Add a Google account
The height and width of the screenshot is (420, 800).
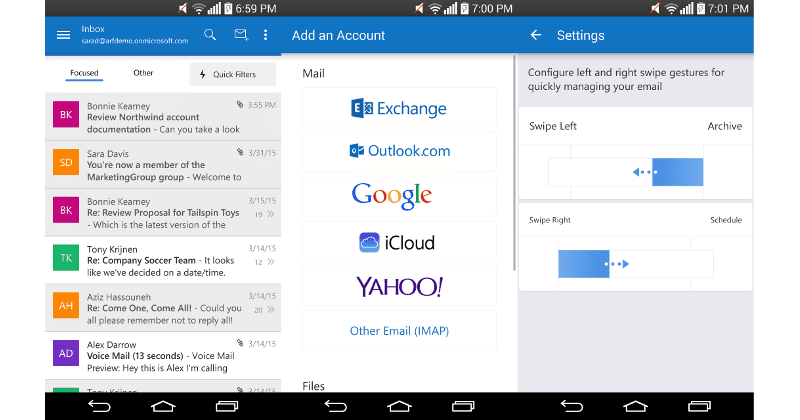(399, 196)
